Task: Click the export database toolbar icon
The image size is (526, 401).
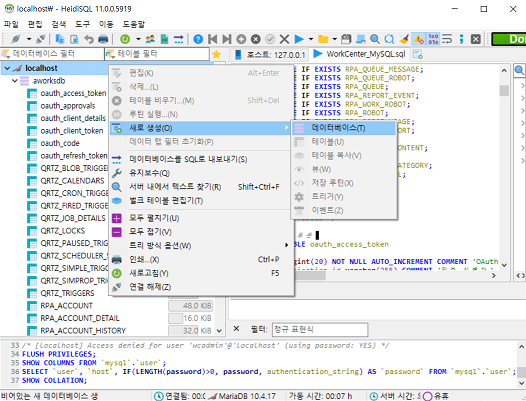Action: point(178,39)
